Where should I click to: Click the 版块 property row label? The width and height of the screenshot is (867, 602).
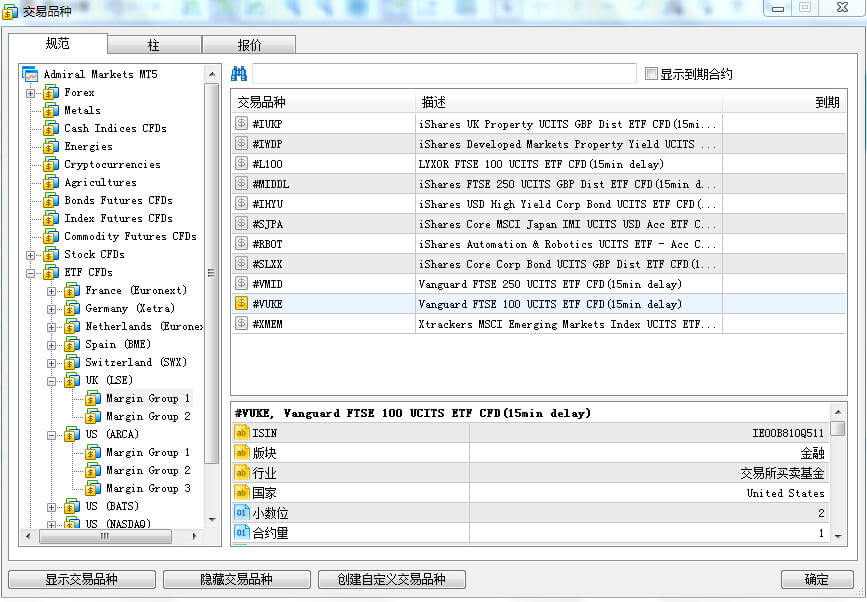coord(264,453)
